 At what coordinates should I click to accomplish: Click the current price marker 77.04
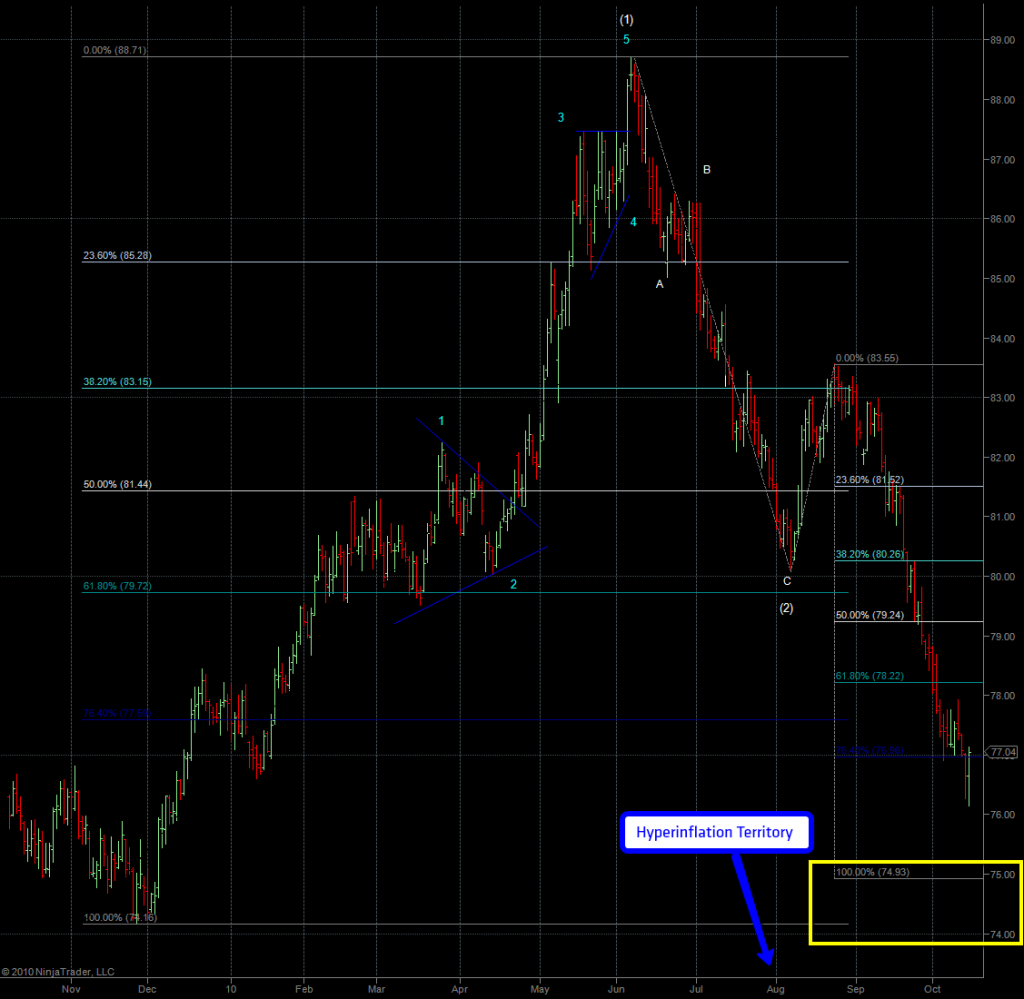[1005, 751]
